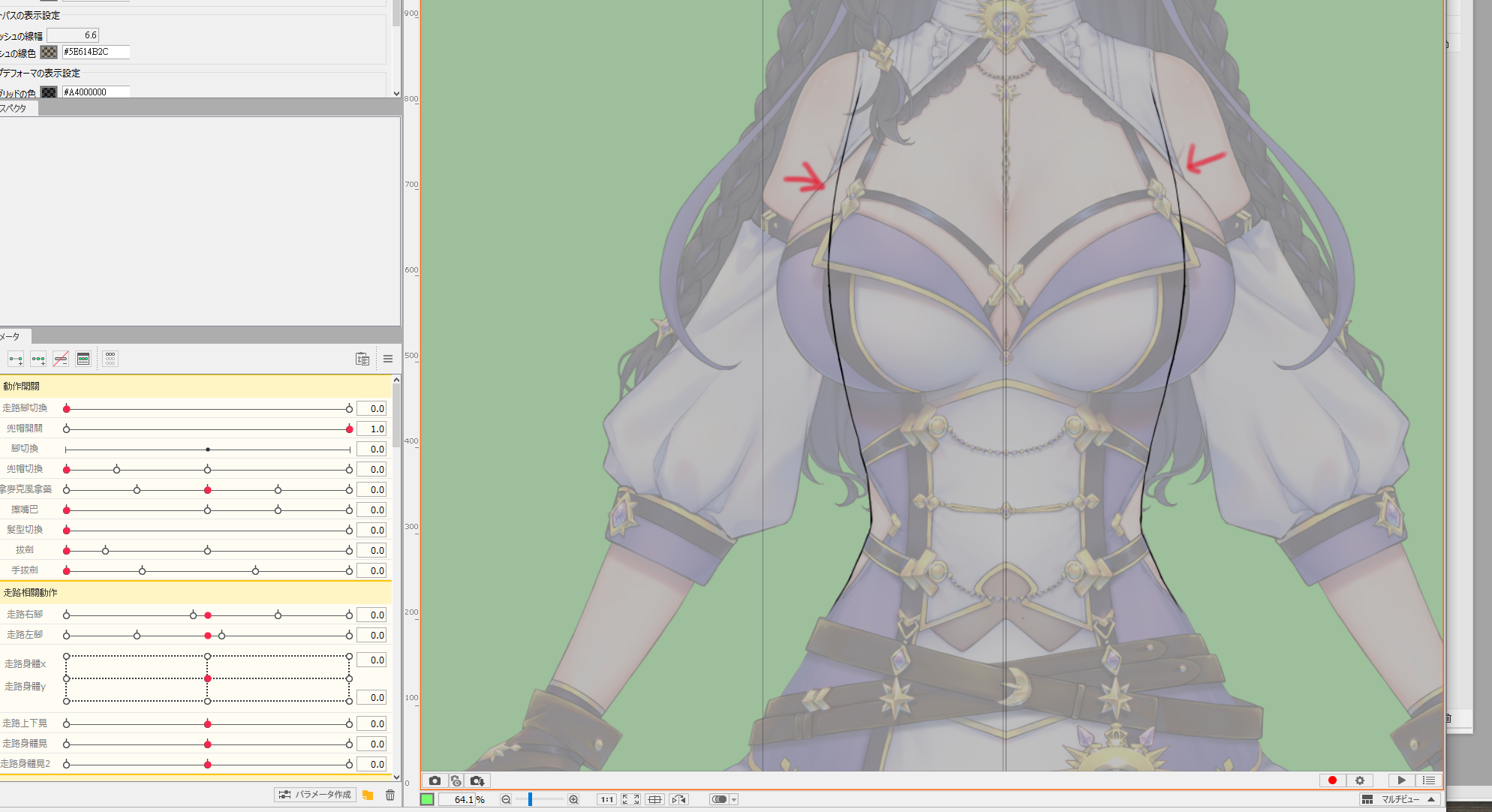
Task: Click the parameter settings clipboard icon
Action: click(x=362, y=359)
